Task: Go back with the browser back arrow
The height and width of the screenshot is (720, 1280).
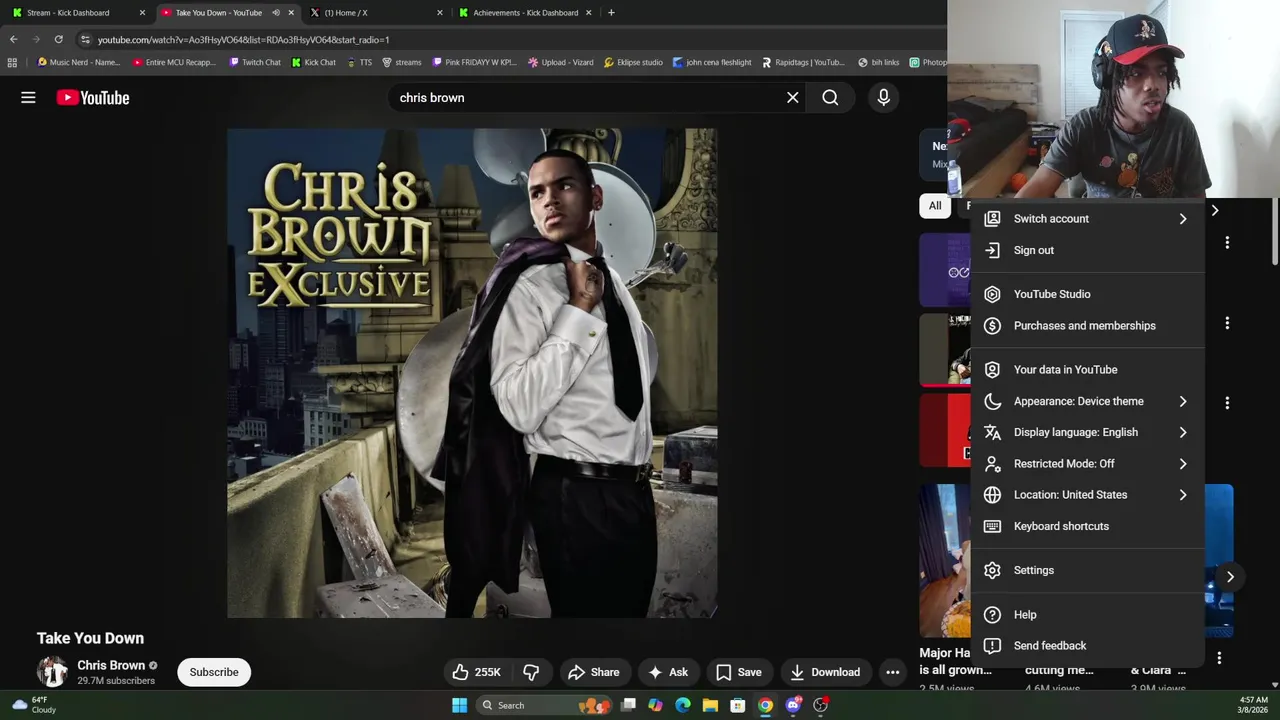Action: coord(13,39)
